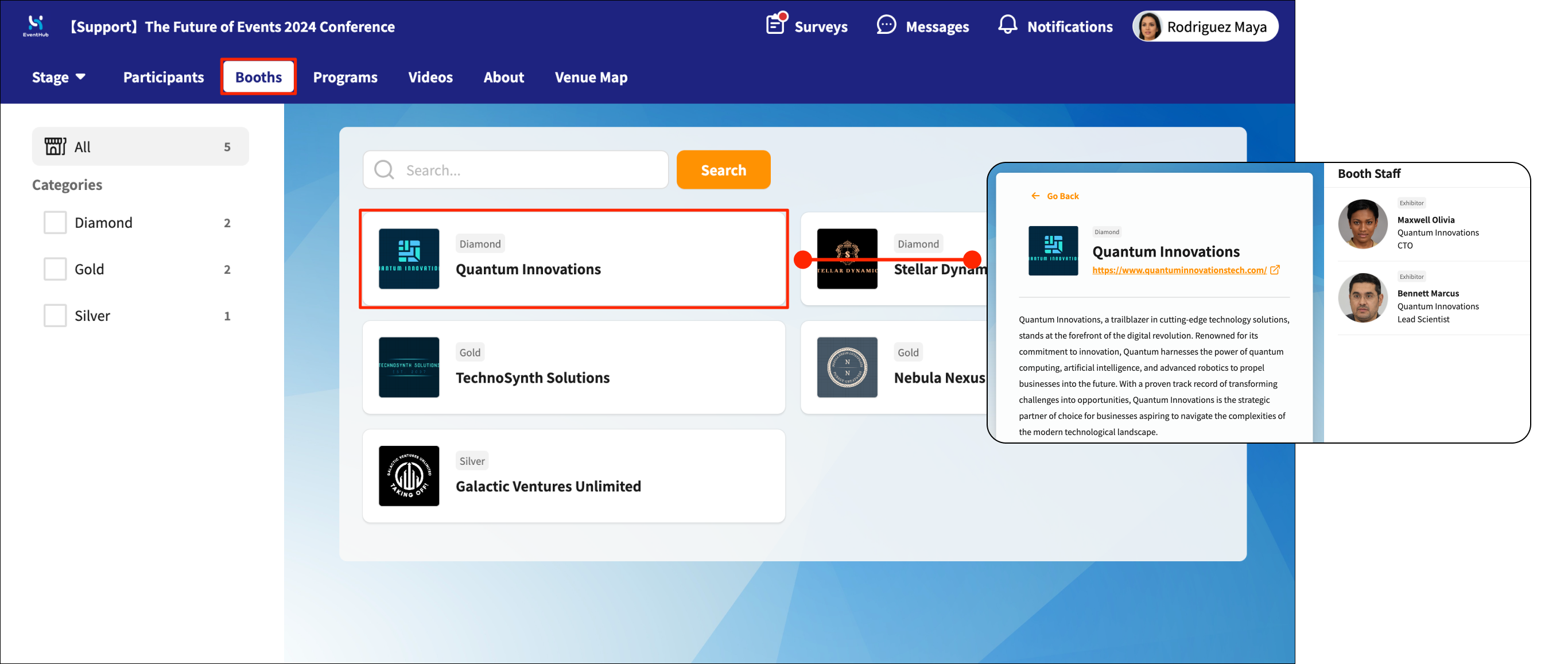Click the Nebula Nexus booth logo

coord(847,368)
